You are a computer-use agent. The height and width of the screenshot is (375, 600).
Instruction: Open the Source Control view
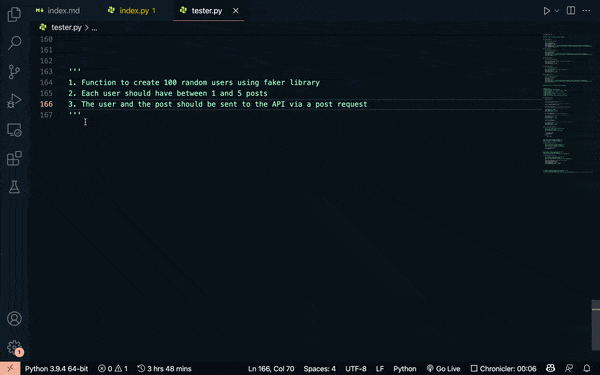pos(14,72)
